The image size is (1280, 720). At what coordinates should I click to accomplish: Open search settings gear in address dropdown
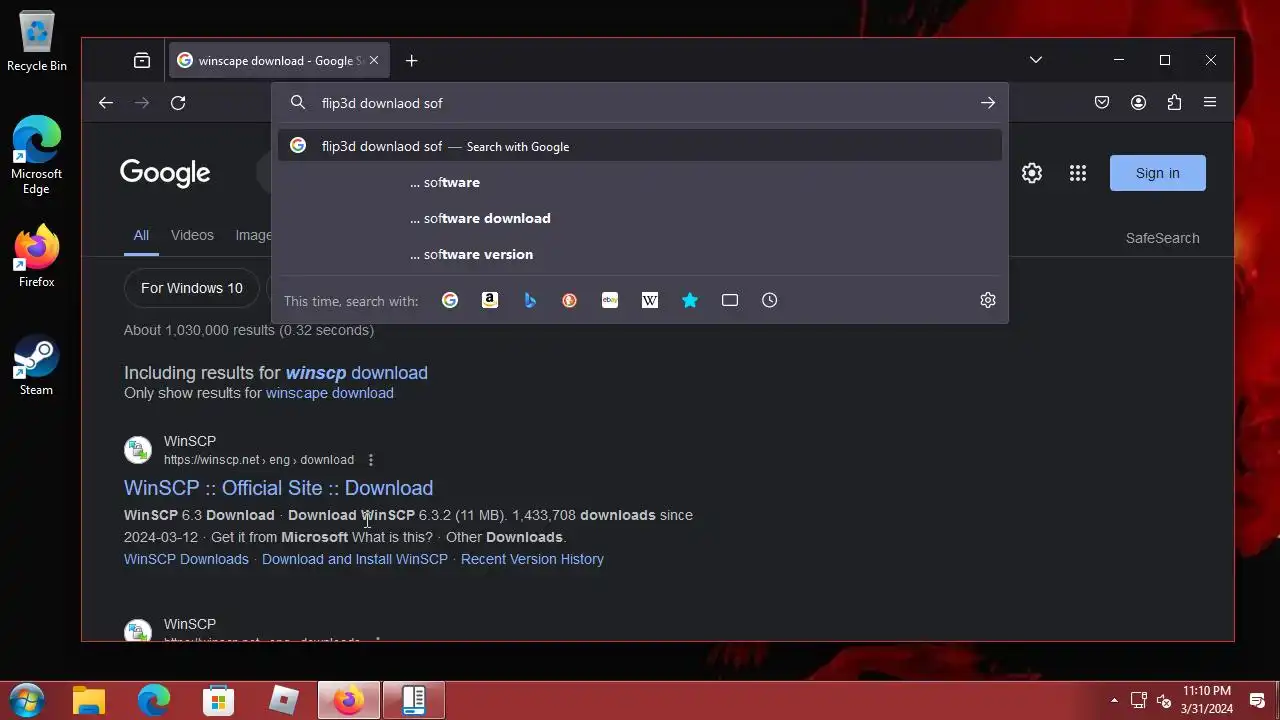(x=988, y=300)
